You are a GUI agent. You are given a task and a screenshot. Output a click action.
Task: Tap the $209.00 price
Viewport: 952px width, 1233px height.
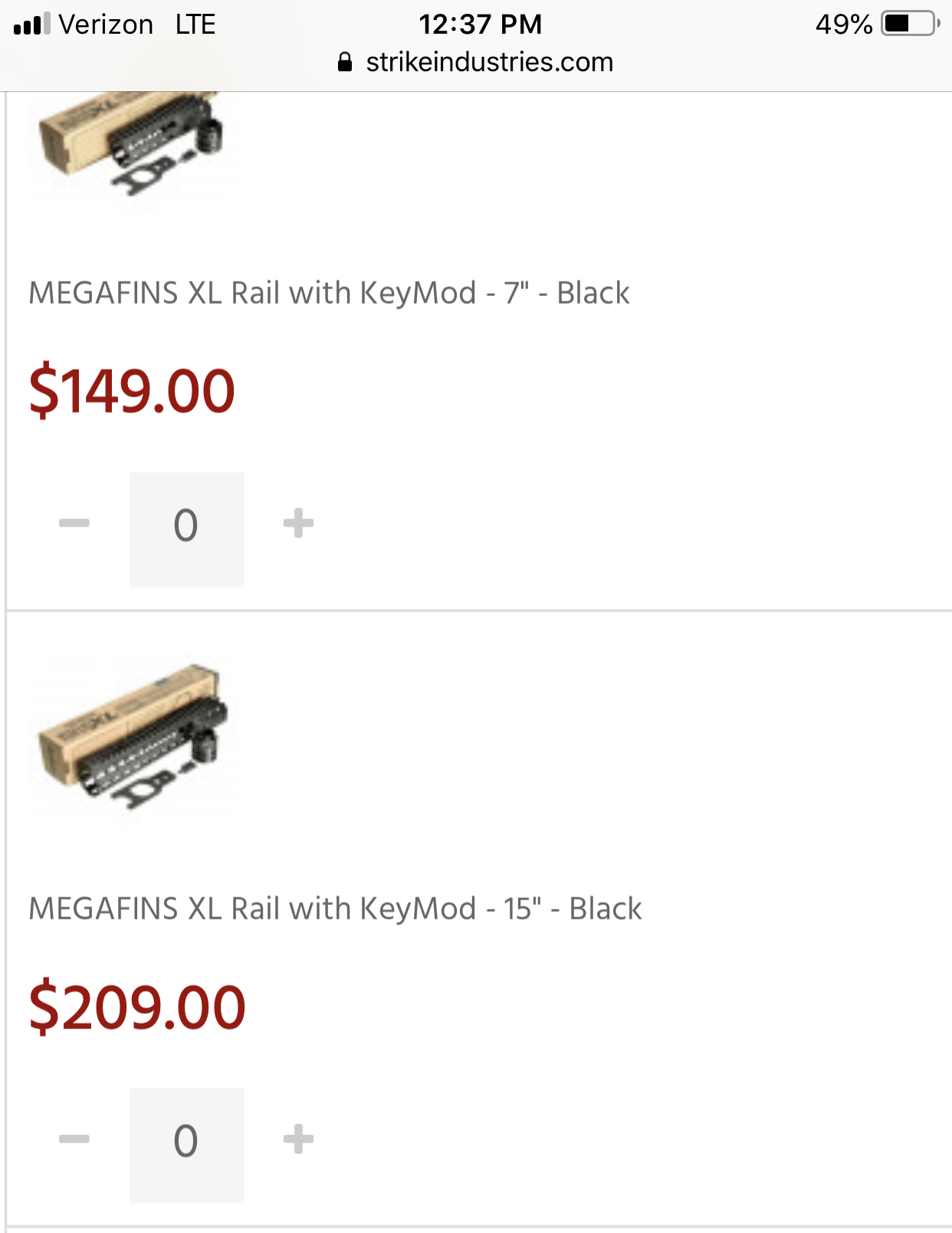coord(137,1007)
